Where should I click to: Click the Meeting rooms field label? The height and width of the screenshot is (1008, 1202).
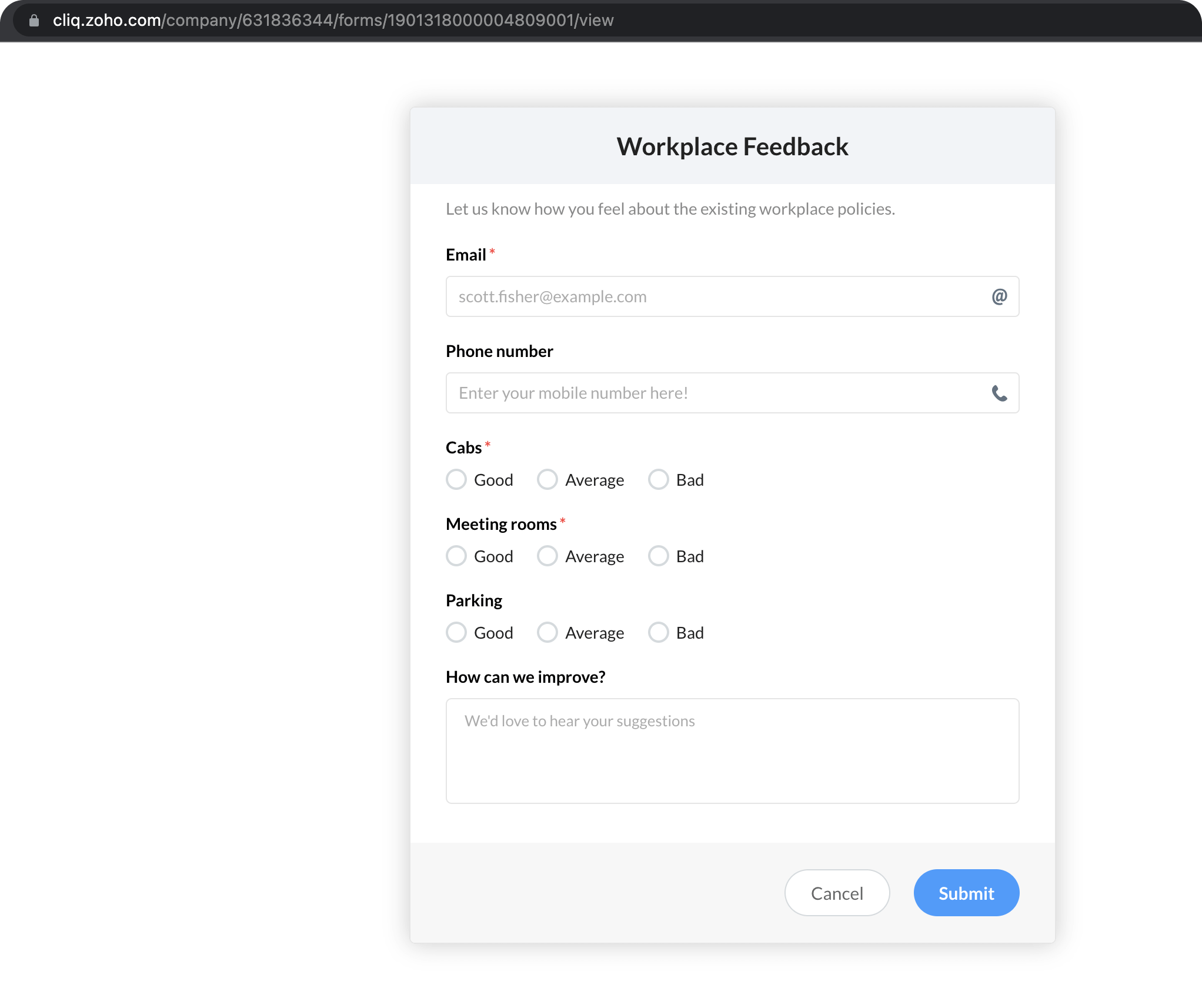click(x=501, y=524)
